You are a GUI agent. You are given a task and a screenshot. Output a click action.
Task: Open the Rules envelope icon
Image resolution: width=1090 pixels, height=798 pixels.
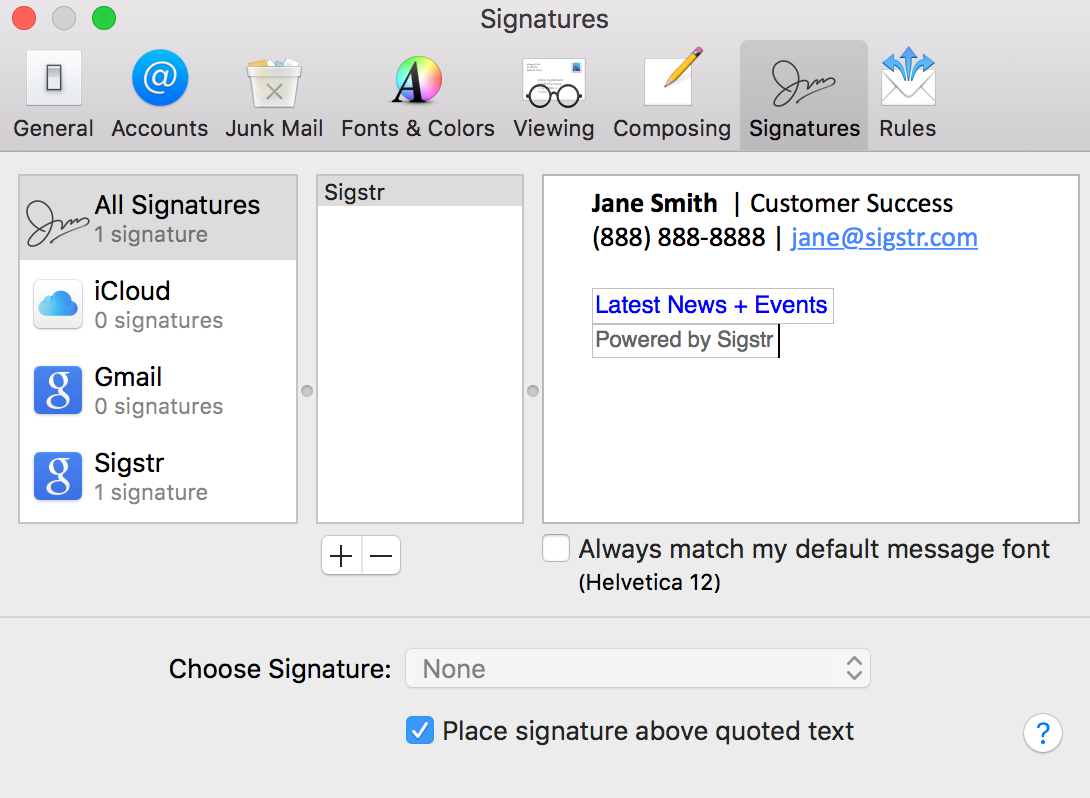(x=908, y=76)
